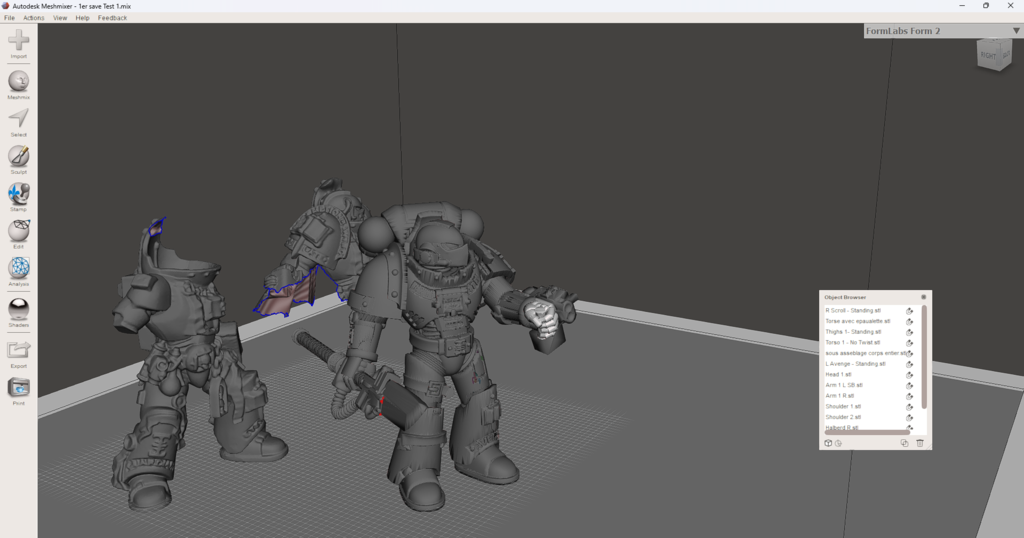This screenshot has height=538, width=1024.
Task: Click the Import tool icon
Action: 18,41
